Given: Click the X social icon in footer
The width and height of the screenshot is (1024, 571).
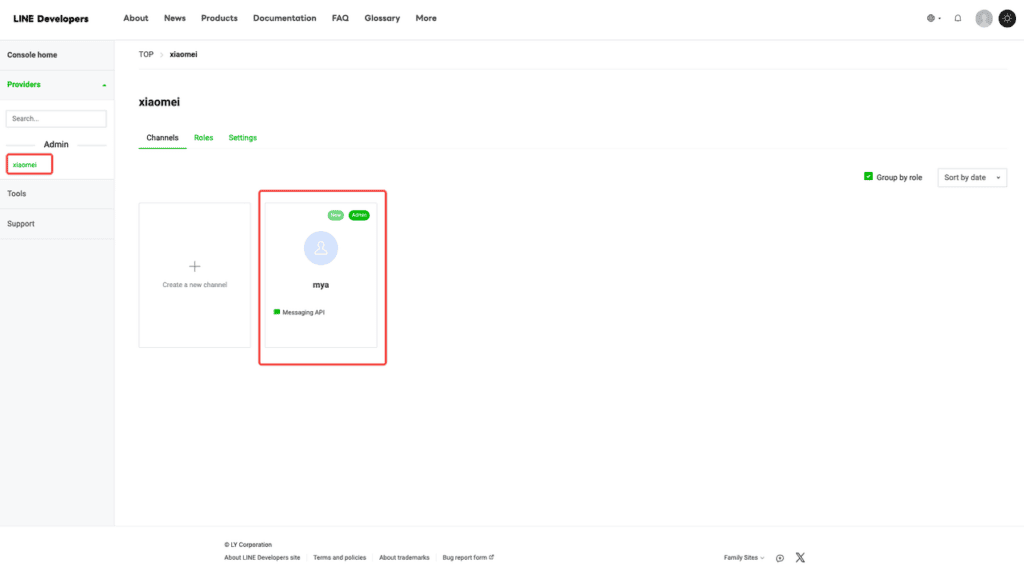Looking at the screenshot, I should pos(800,557).
